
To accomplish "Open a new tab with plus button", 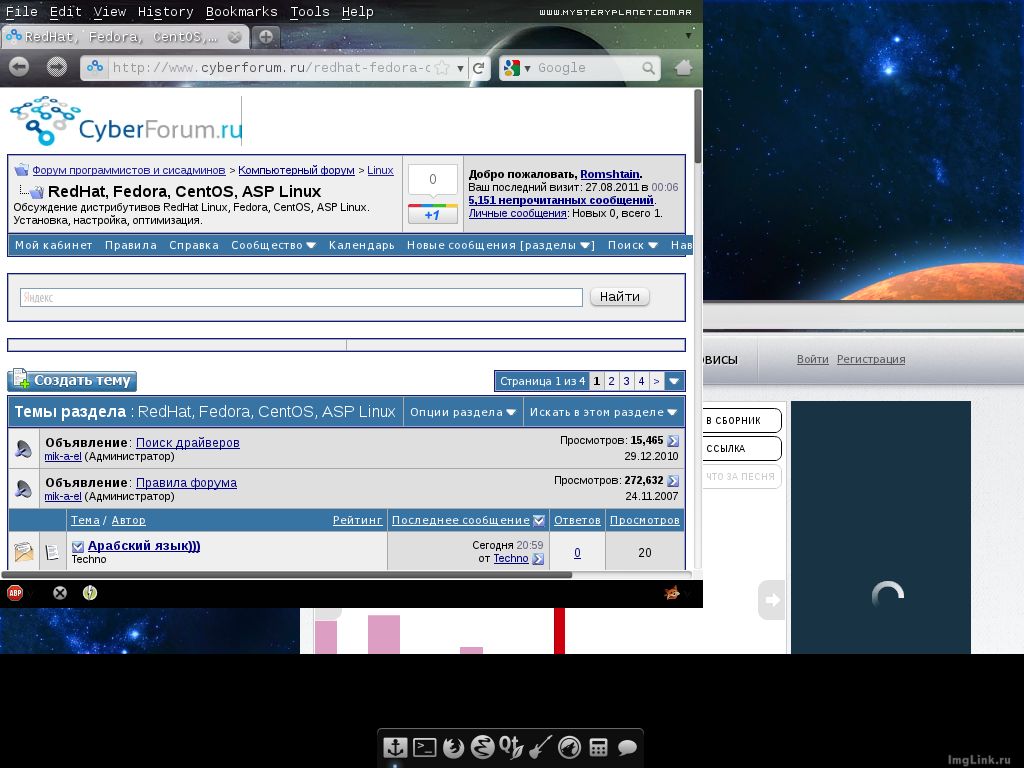I will (266, 37).
